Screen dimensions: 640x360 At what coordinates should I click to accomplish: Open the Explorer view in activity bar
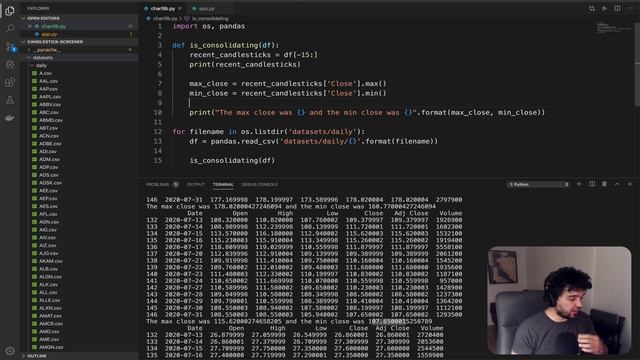[x=10, y=11]
